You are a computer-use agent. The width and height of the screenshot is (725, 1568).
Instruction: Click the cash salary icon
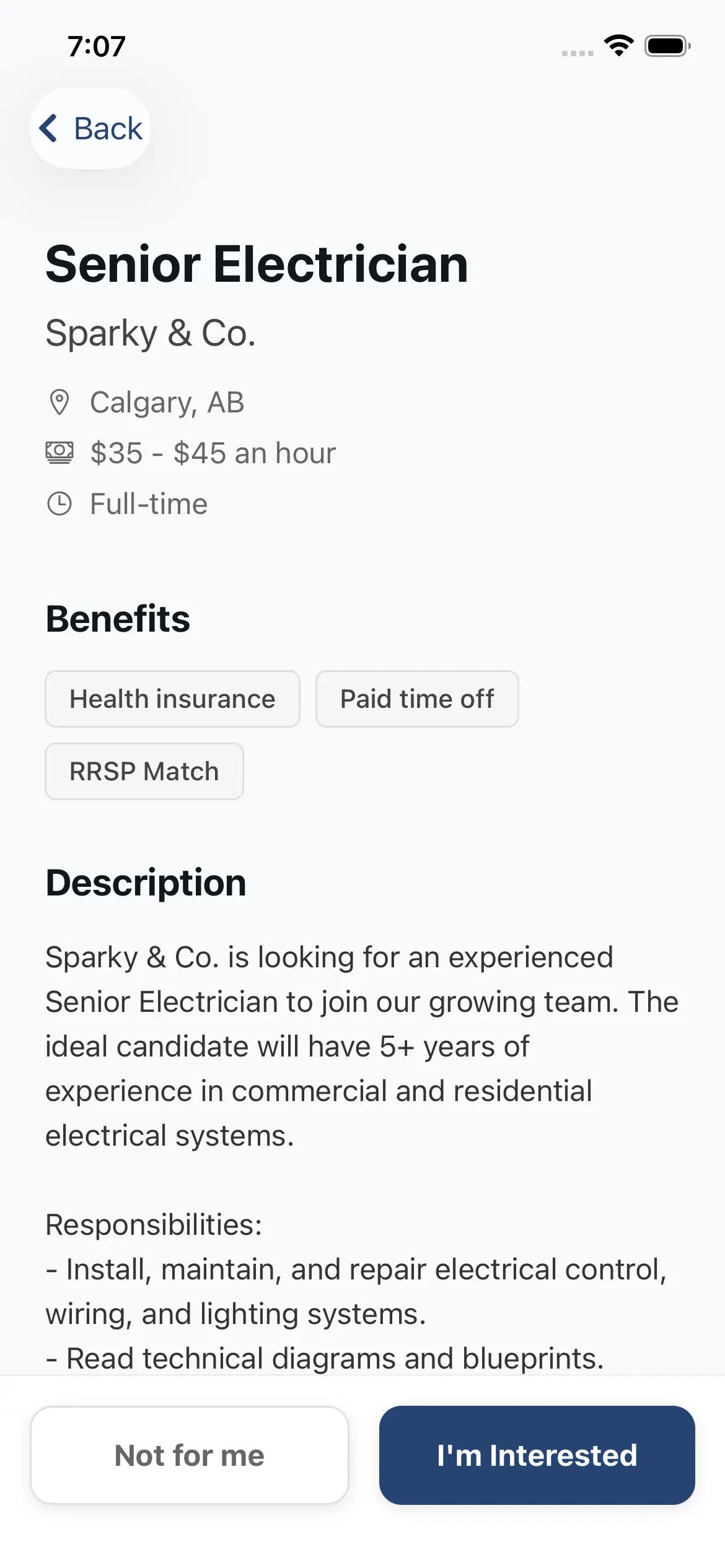click(59, 453)
